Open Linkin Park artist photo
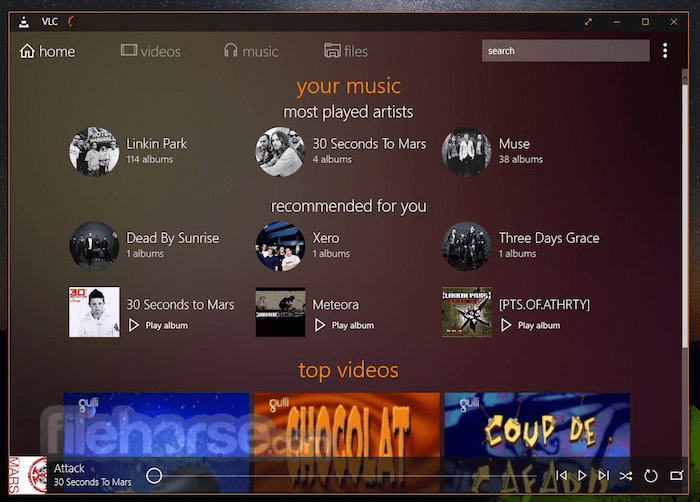 point(94,151)
